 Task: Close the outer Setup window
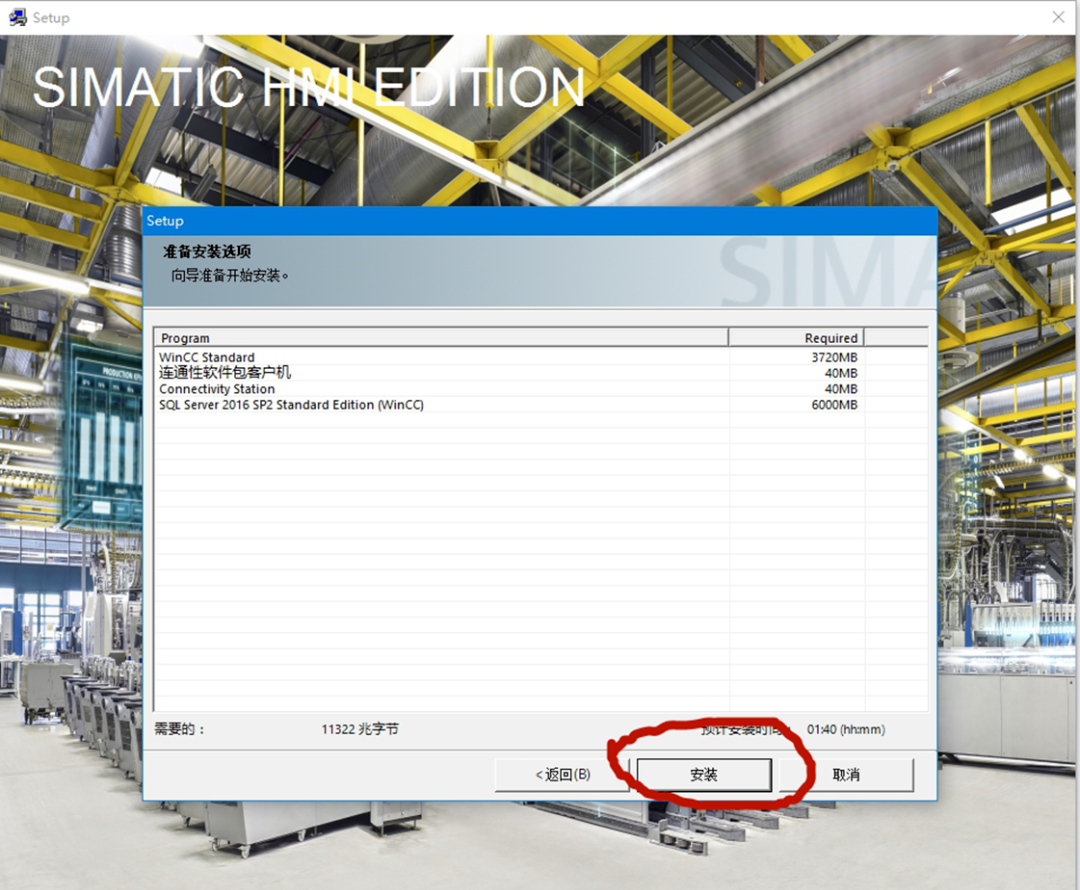pyautogui.click(x=1059, y=17)
